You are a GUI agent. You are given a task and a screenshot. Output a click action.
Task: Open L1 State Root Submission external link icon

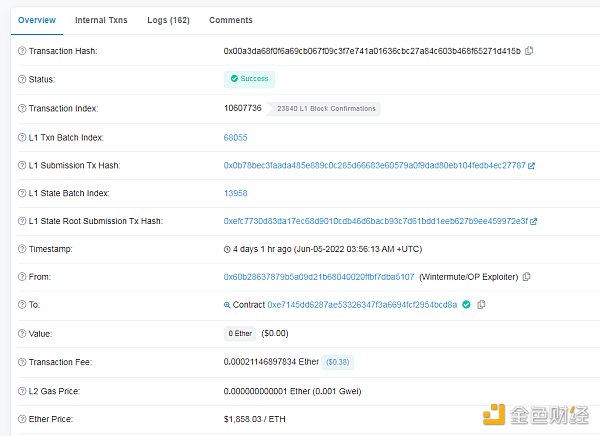click(533, 221)
